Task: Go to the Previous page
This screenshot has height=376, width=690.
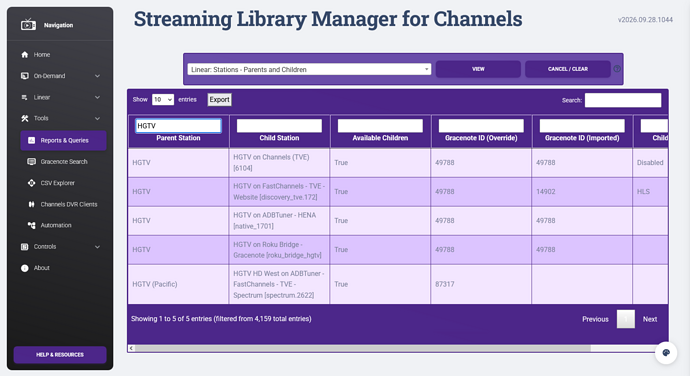Action: (595, 319)
